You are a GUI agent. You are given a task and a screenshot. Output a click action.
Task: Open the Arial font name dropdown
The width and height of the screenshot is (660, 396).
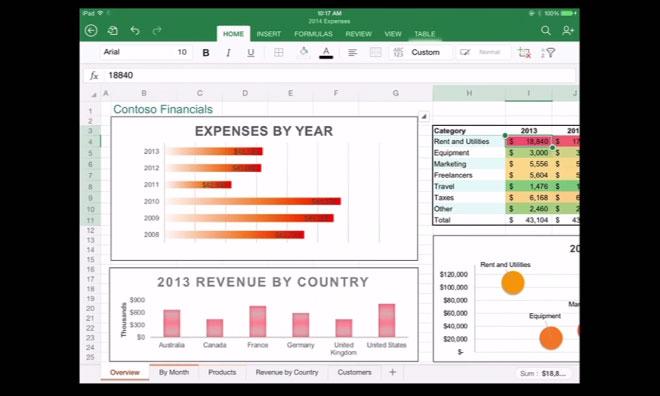coord(137,52)
